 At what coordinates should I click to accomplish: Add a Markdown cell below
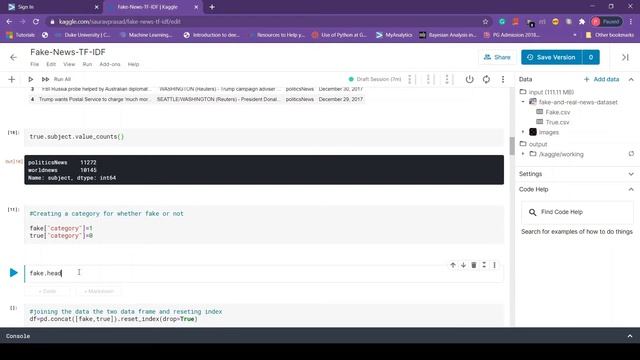pyautogui.click(x=99, y=291)
